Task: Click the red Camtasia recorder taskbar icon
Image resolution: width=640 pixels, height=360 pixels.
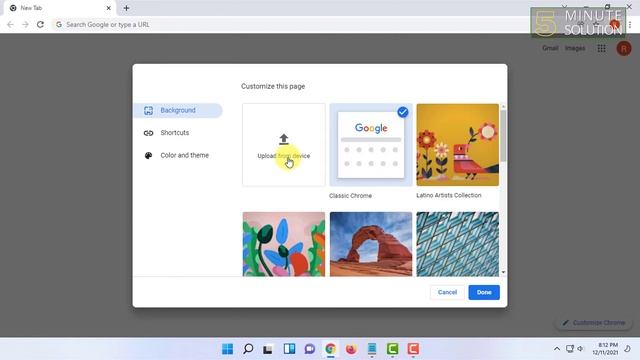Action: tap(413, 349)
